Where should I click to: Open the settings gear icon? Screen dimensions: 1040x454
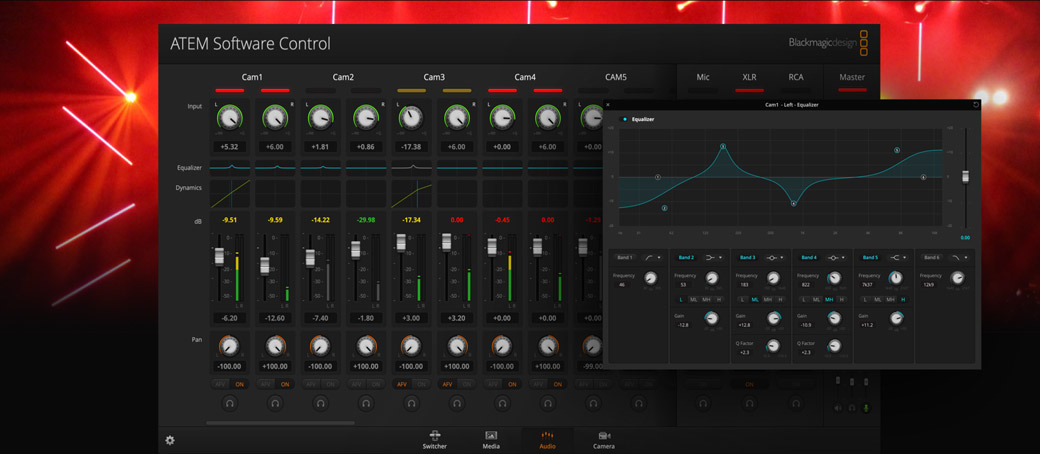pyautogui.click(x=170, y=440)
